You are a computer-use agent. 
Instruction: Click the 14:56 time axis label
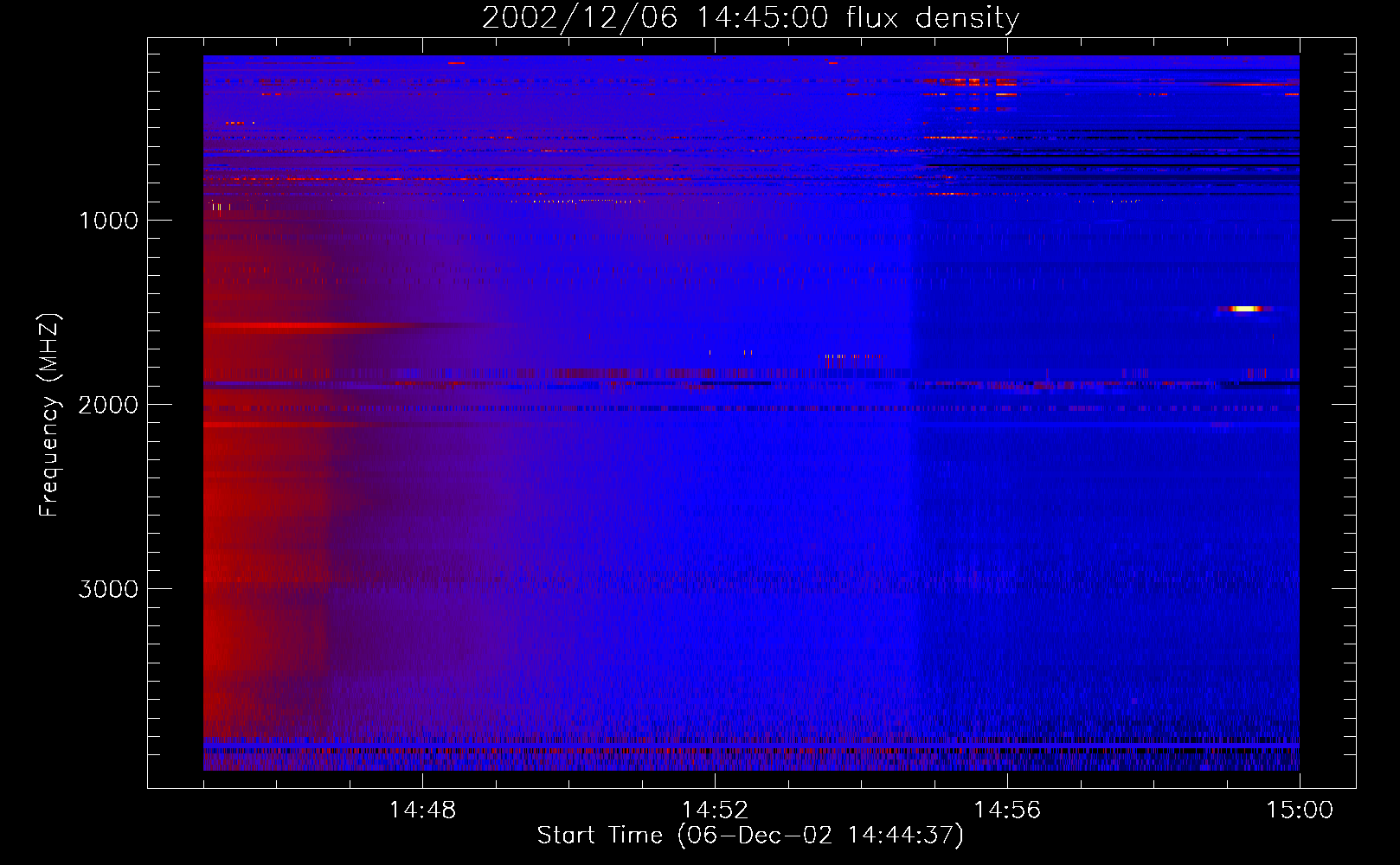pyautogui.click(x=1007, y=811)
